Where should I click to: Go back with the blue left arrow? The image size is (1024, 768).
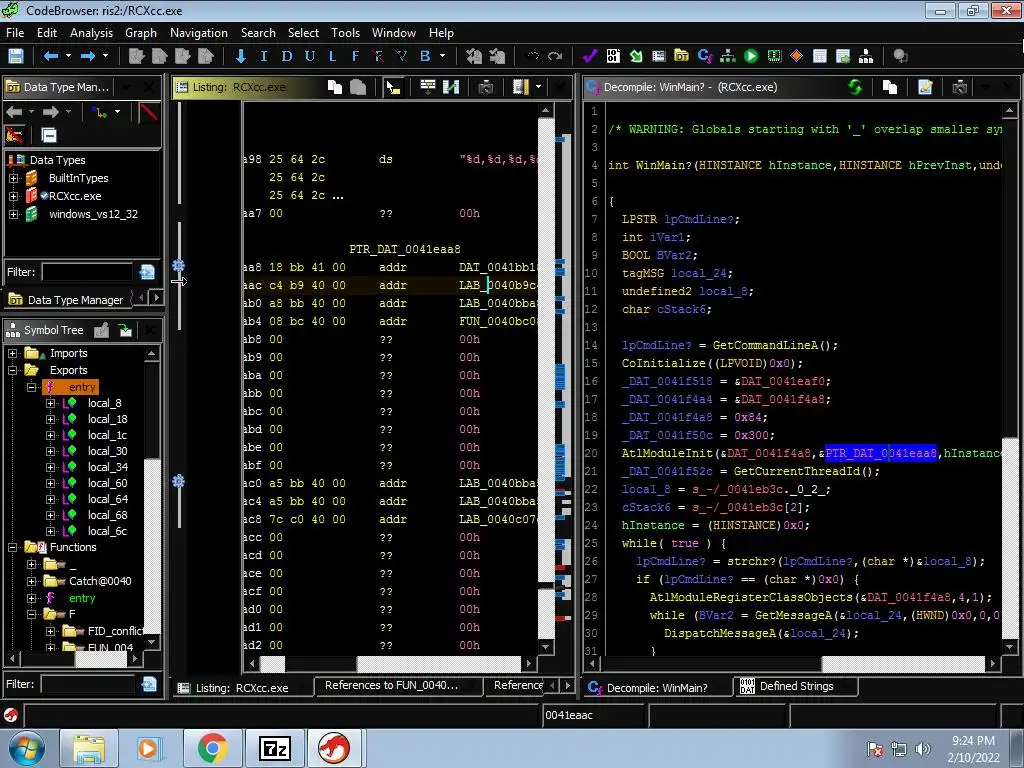[50, 56]
